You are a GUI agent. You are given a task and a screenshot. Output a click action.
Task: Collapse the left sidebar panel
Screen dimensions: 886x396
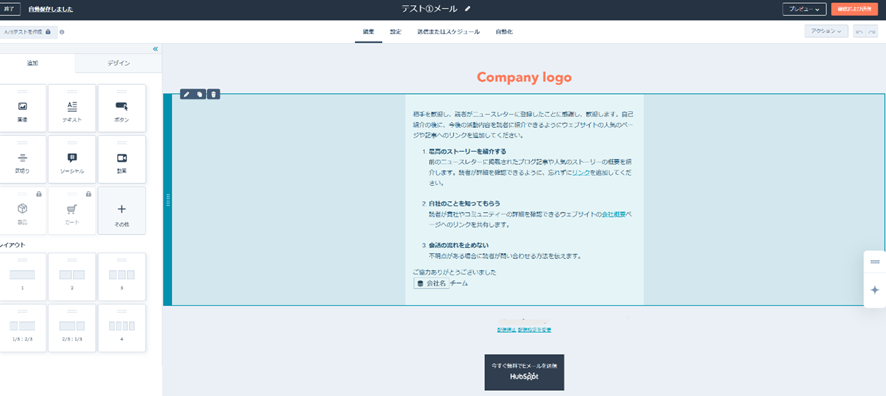(x=155, y=49)
